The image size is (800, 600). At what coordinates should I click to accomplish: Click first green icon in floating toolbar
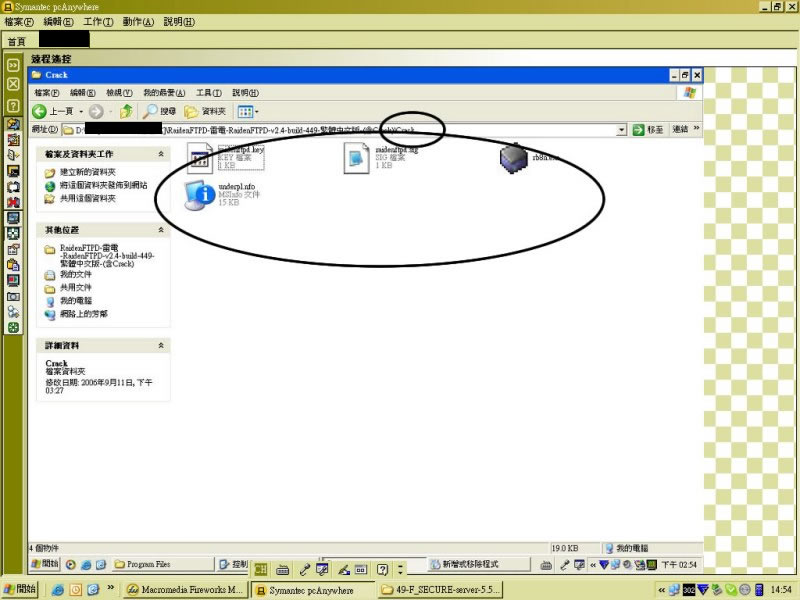tap(261, 569)
